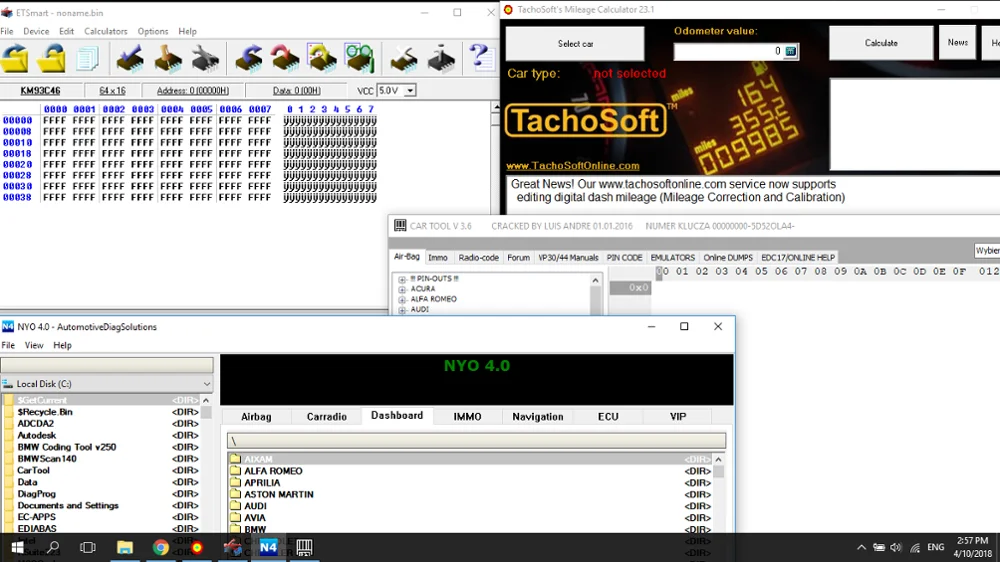1000x562 pixels.
Task: Click the yellow arrow auto-program chip icon
Action: [322, 59]
